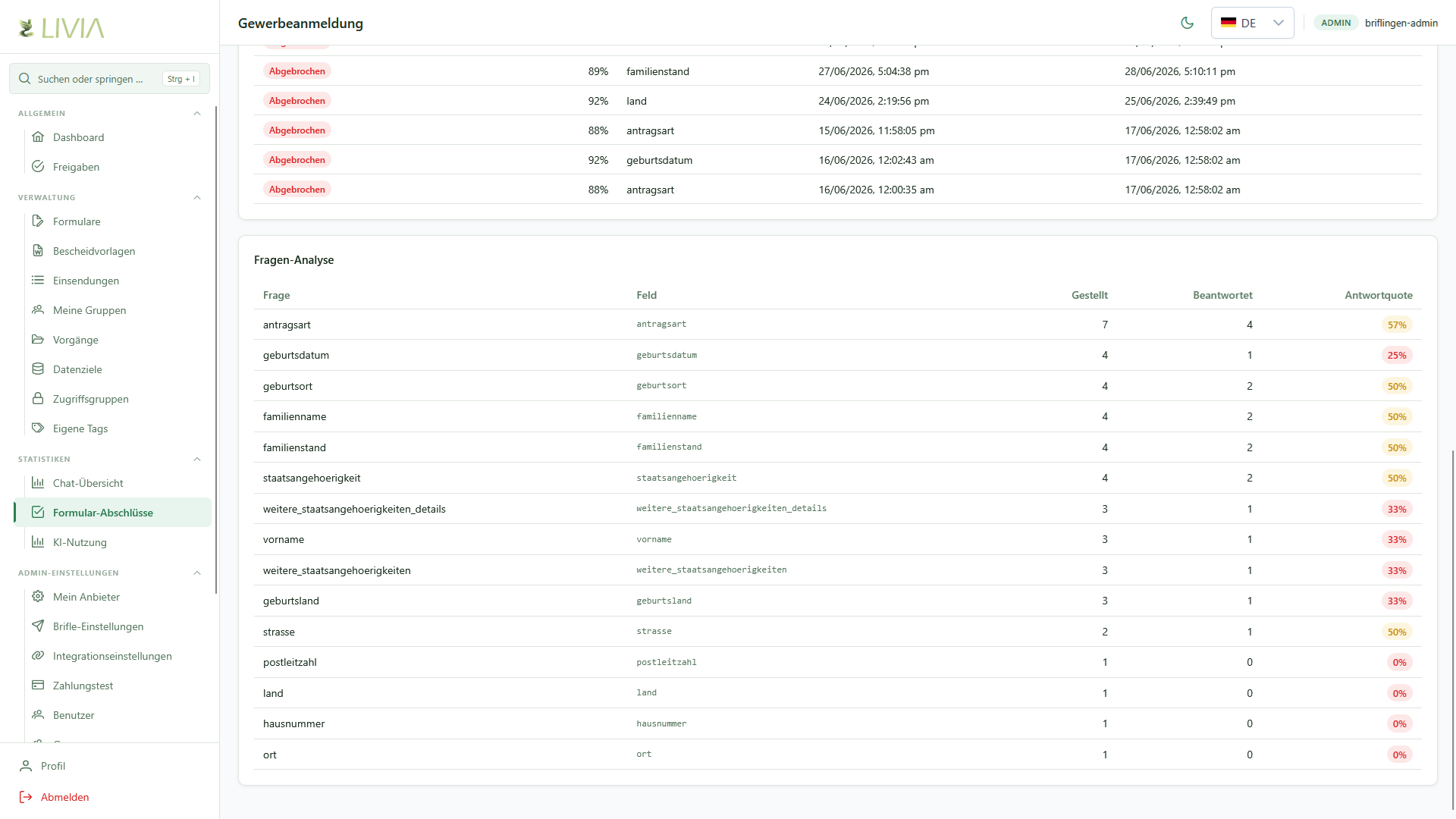
Task: Click the Formulare edit icon
Action: tap(38, 221)
